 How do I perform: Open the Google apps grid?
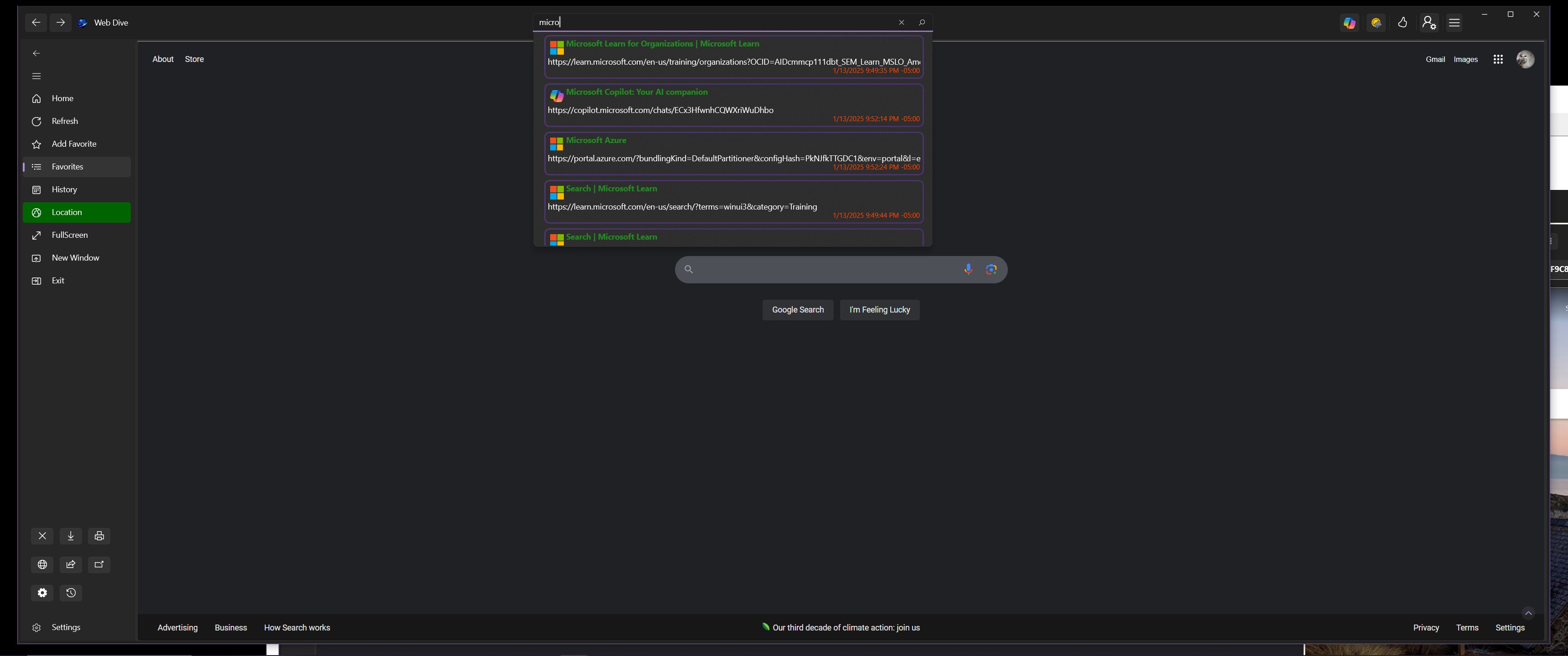click(1498, 59)
